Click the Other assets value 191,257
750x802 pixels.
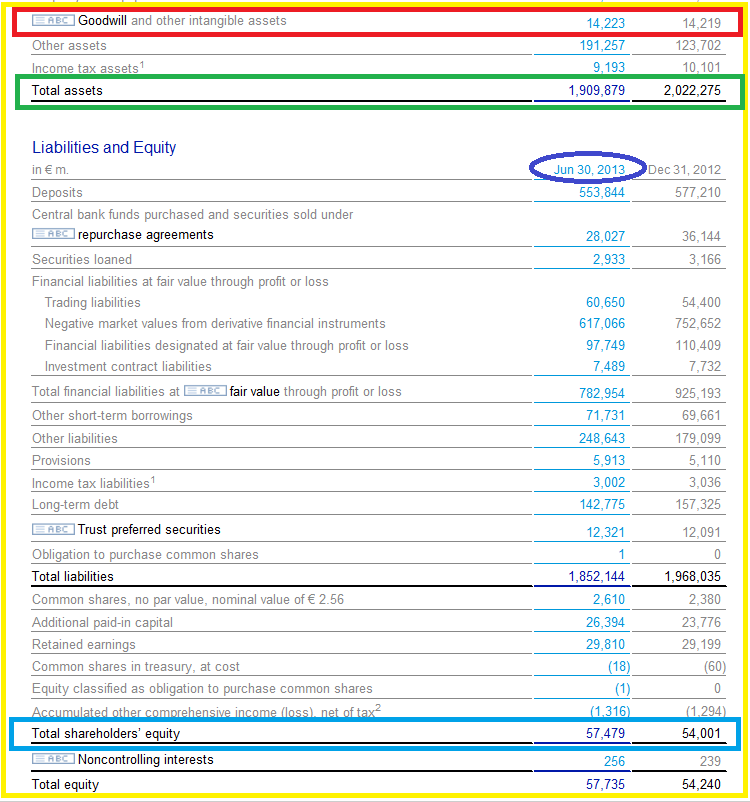click(x=602, y=46)
